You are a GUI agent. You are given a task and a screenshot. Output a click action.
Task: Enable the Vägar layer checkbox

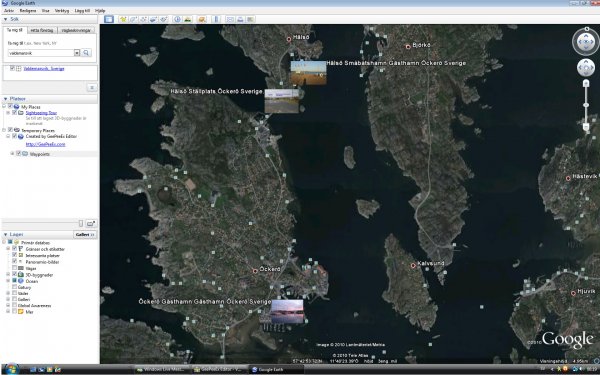point(15,268)
